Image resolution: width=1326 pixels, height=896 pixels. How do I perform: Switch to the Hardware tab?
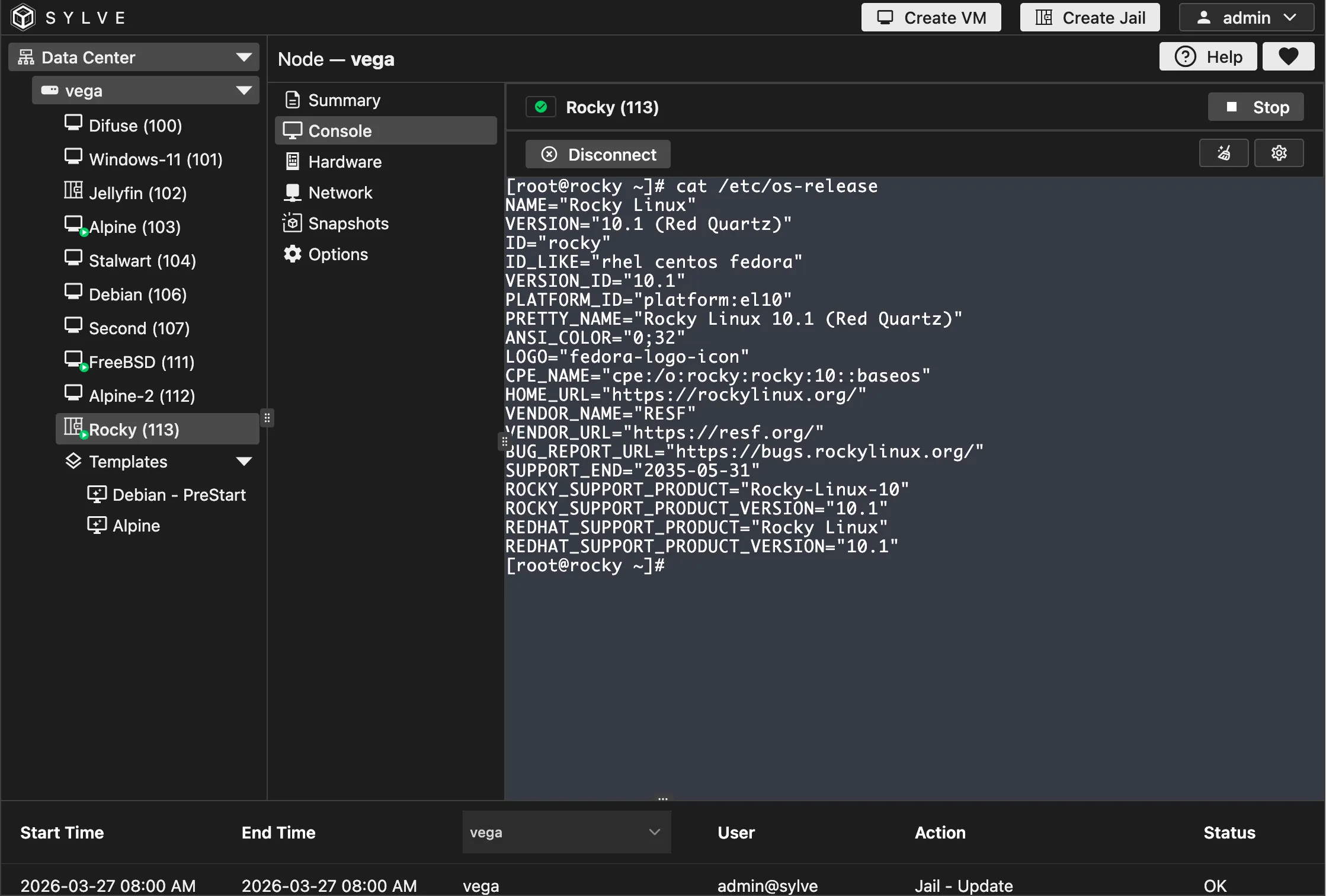click(386, 162)
